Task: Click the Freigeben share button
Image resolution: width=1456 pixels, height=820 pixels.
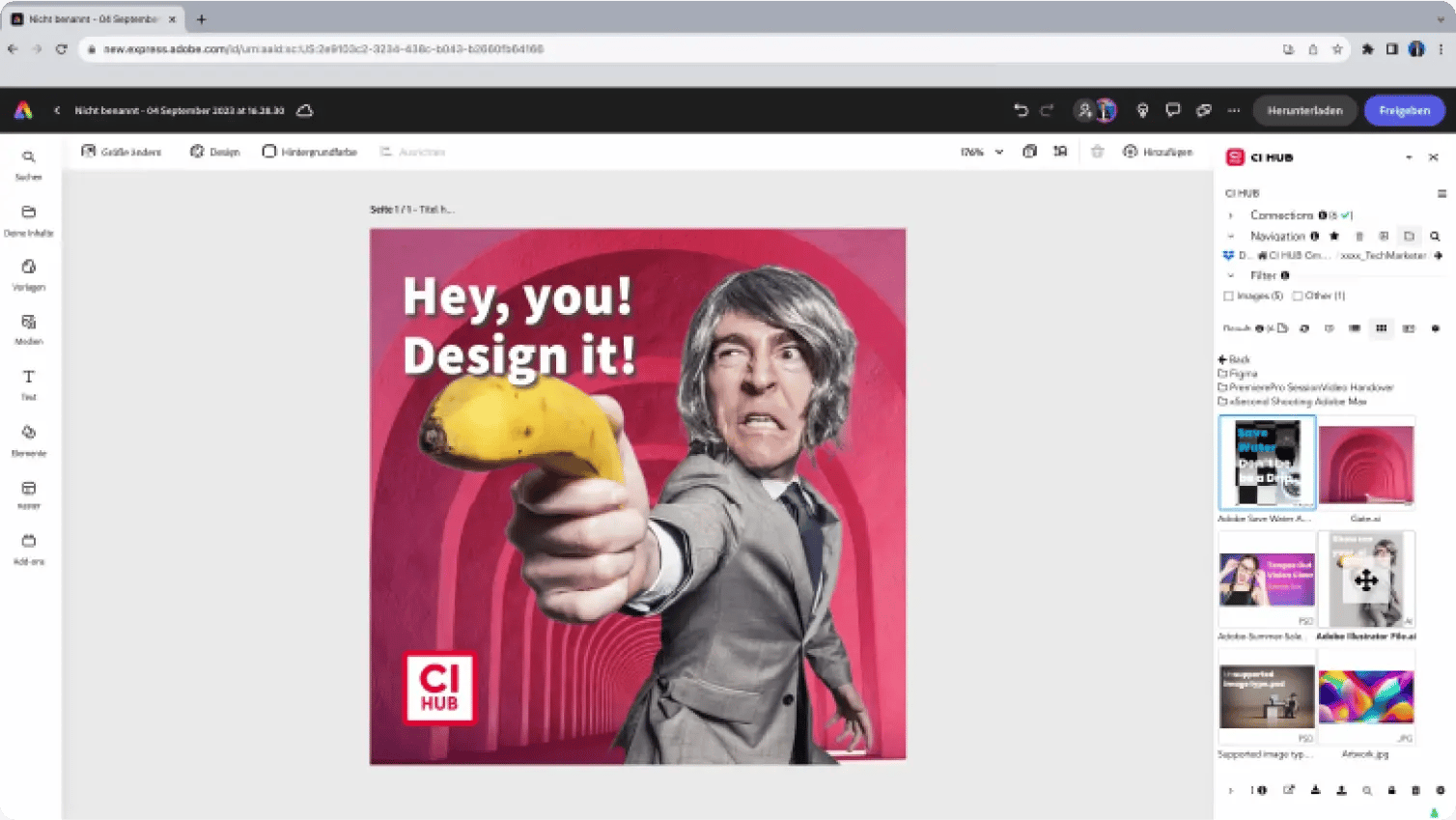Action: [1404, 110]
